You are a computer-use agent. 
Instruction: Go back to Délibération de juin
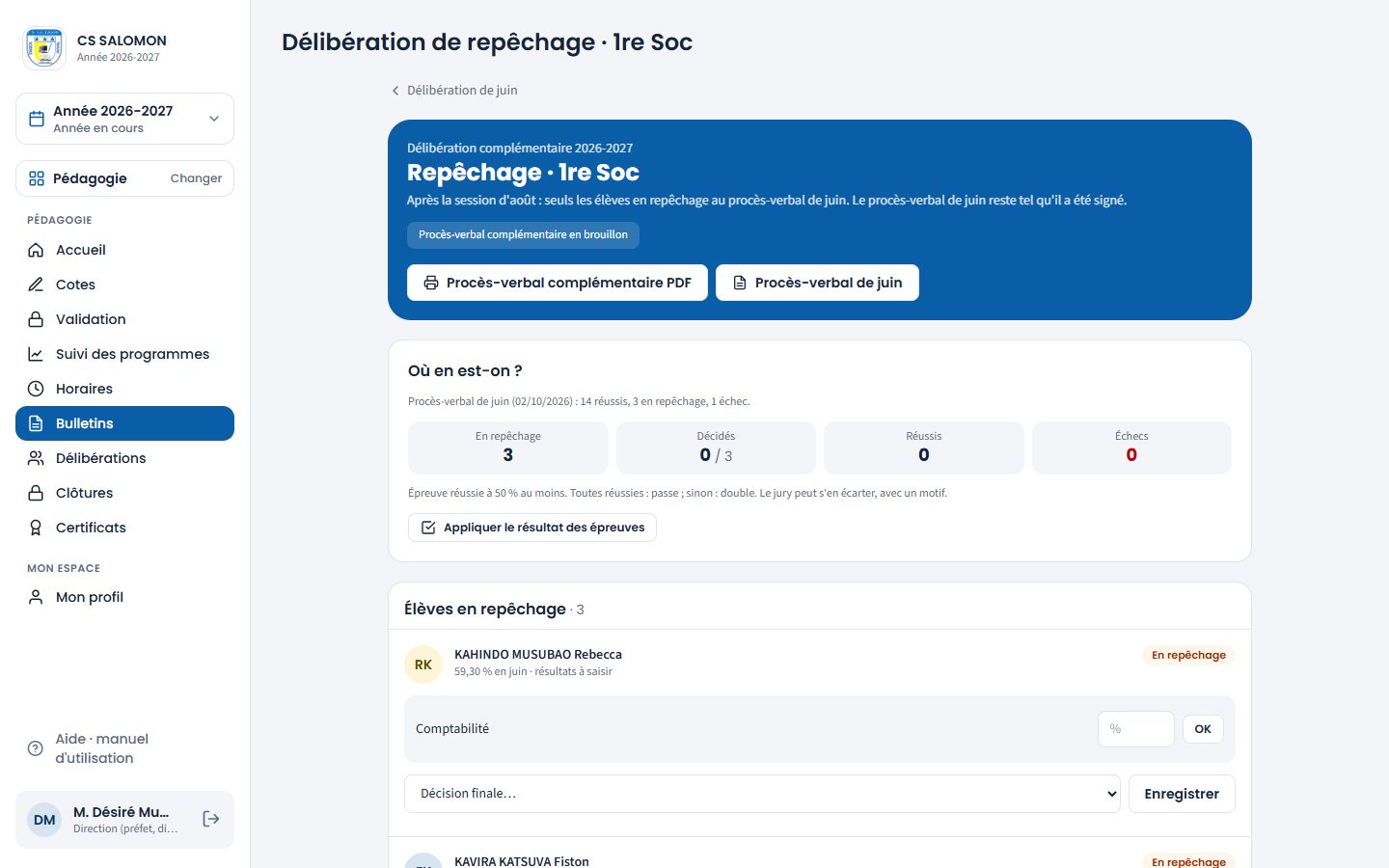click(453, 90)
